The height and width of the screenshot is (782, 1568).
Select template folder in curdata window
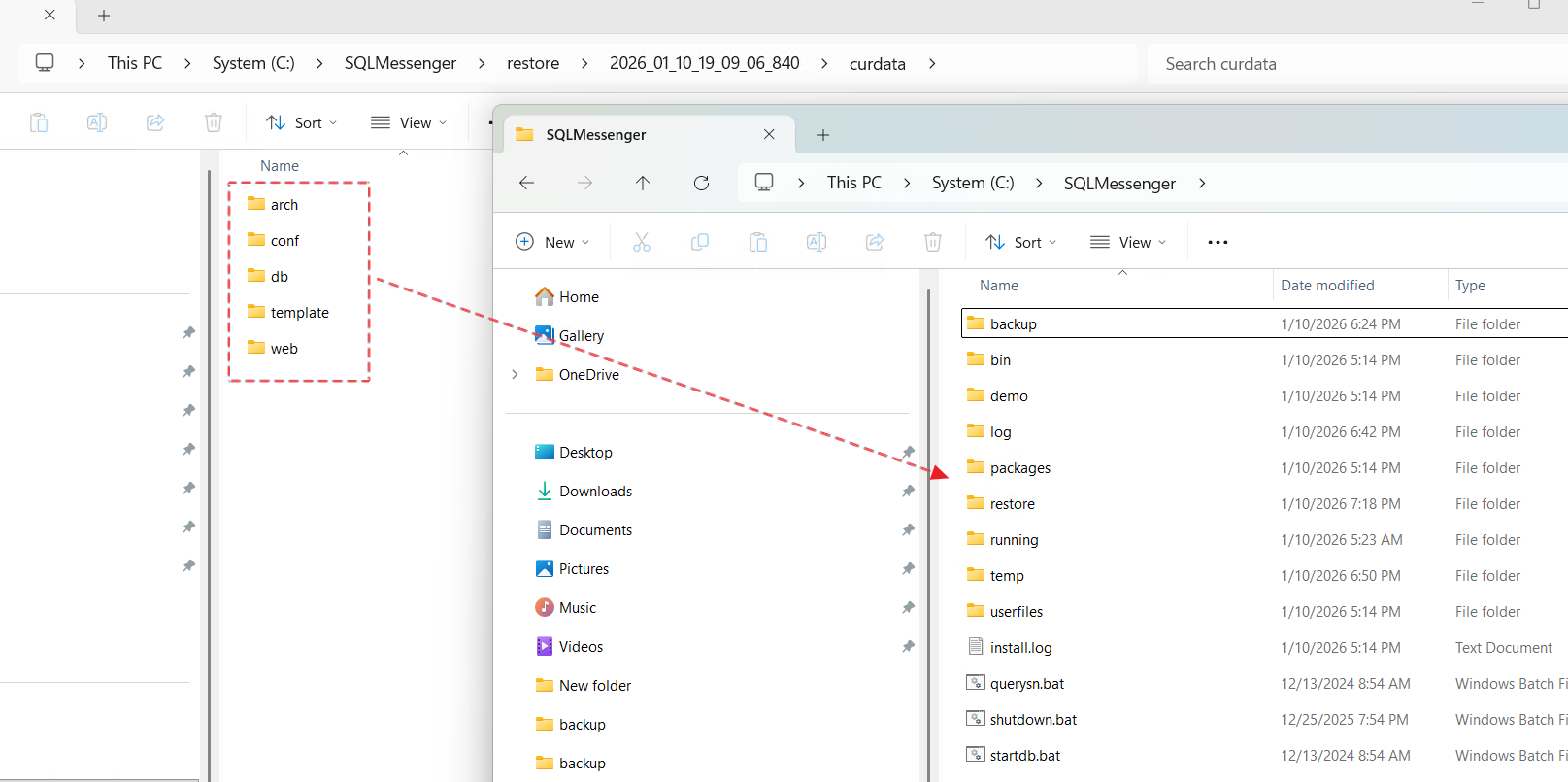pos(288,312)
